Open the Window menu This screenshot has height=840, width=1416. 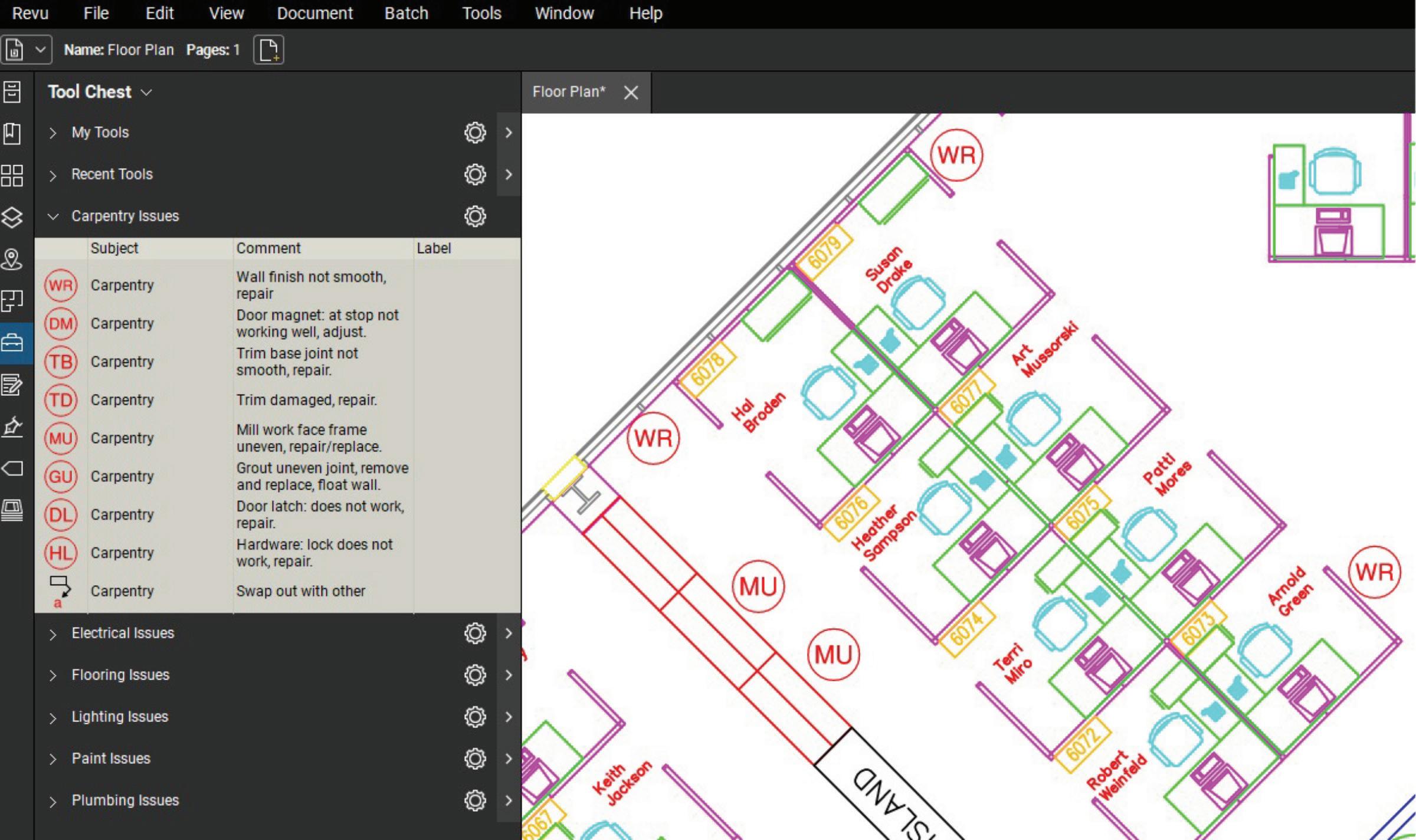[564, 13]
